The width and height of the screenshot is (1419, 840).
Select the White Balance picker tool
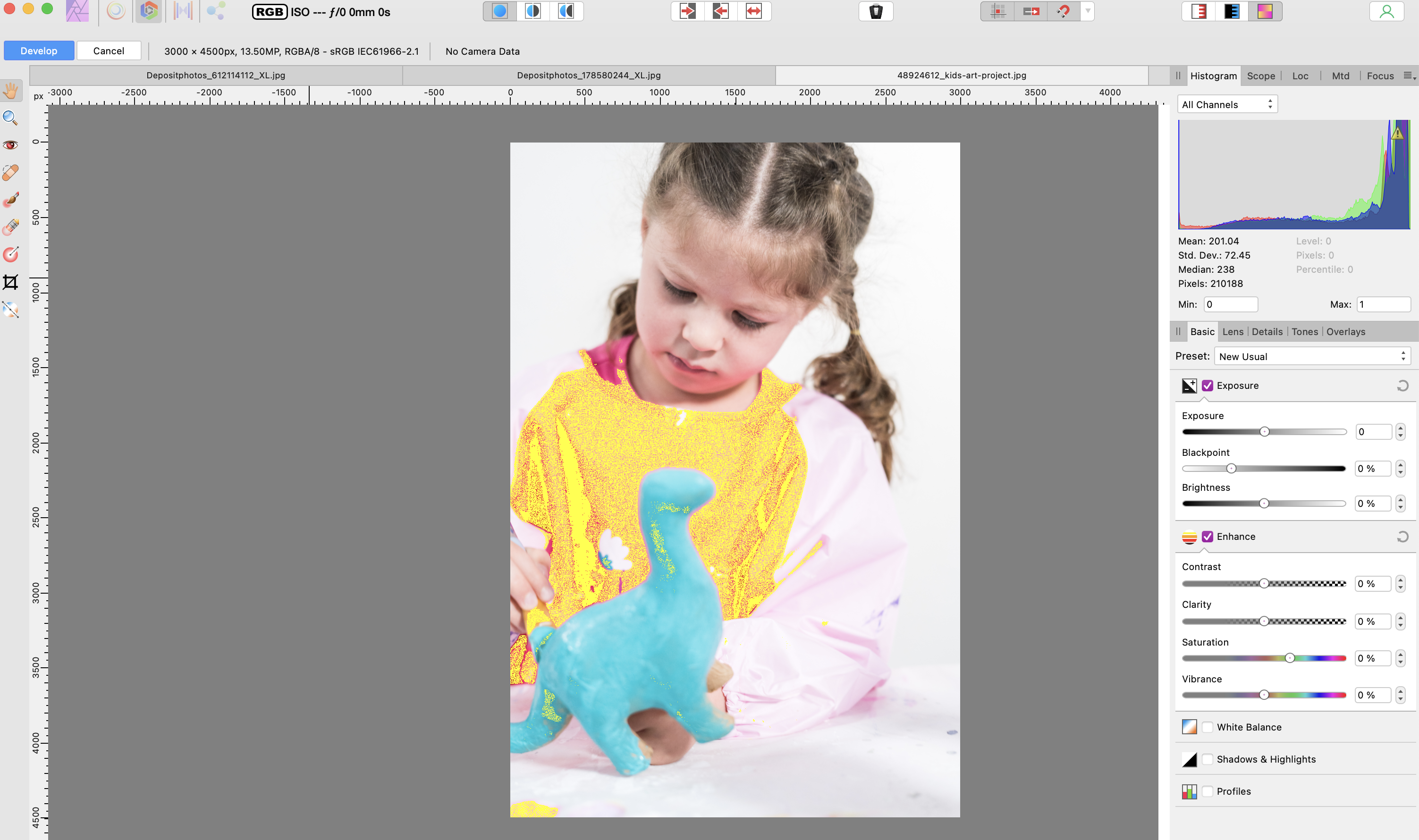click(x=11, y=309)
